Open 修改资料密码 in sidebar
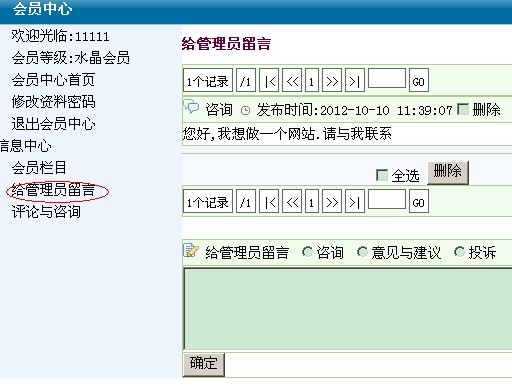Screen dimensions: 512x389 click(53, 102)
